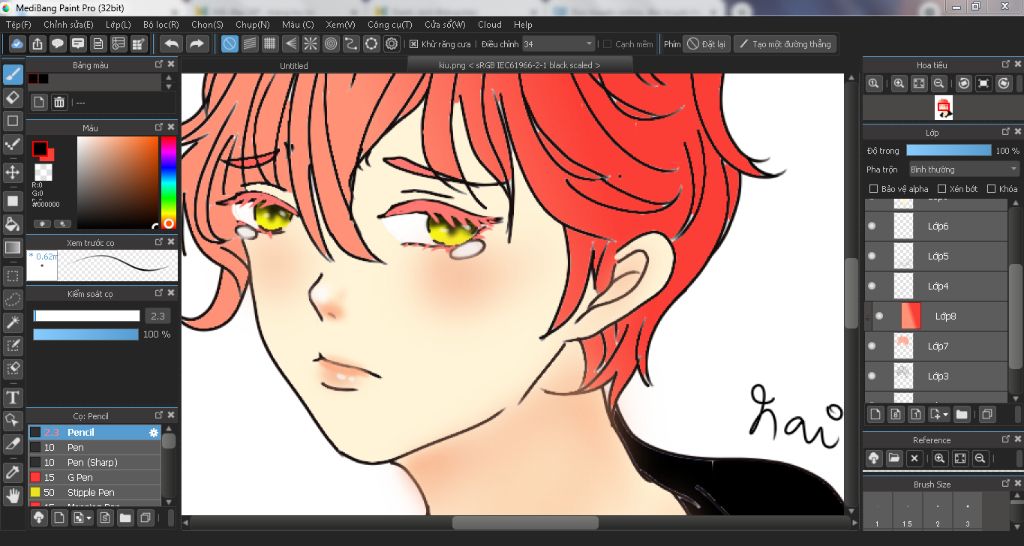Select the Eraser tool
The height and width of the screenshot is (546, 1024).
click(x=12, y=98)
